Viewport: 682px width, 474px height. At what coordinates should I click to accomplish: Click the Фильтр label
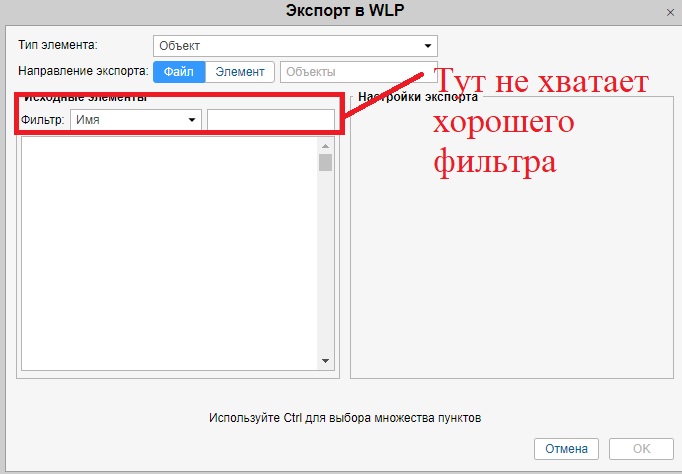coord(44,120)
